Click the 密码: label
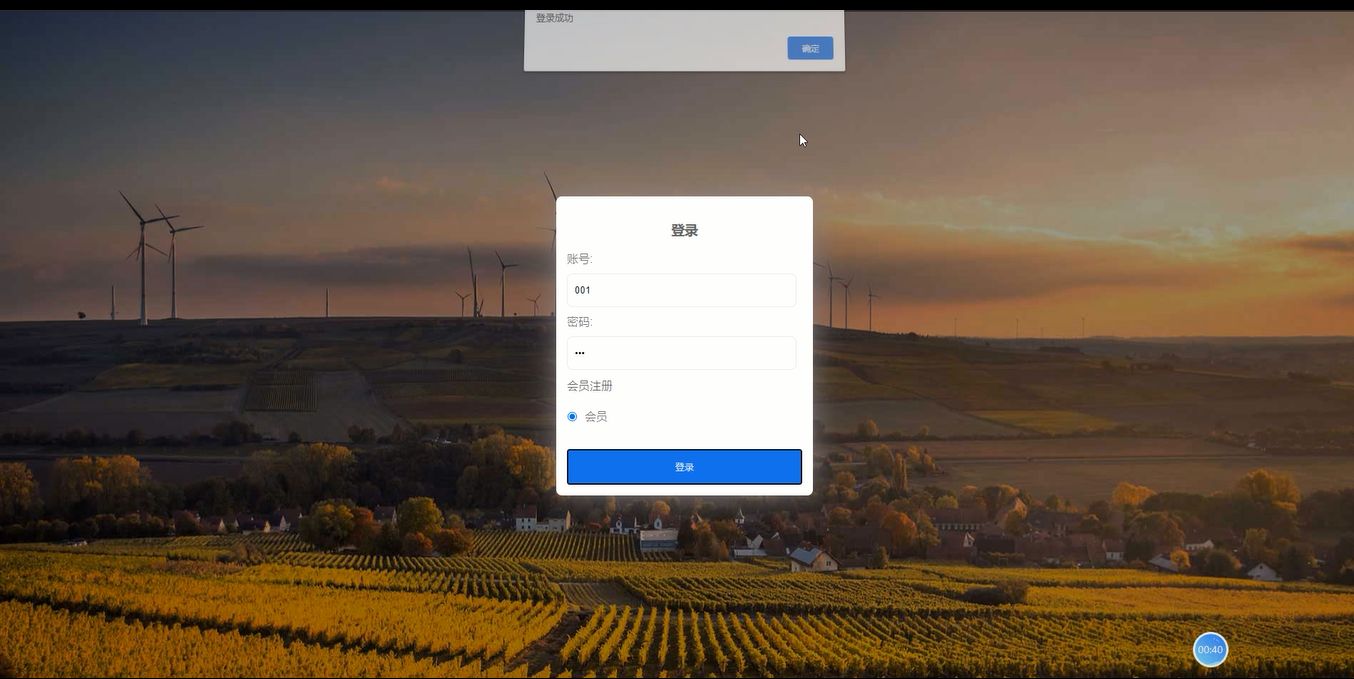The image size is (1354, 679). (x=580, y=322)
